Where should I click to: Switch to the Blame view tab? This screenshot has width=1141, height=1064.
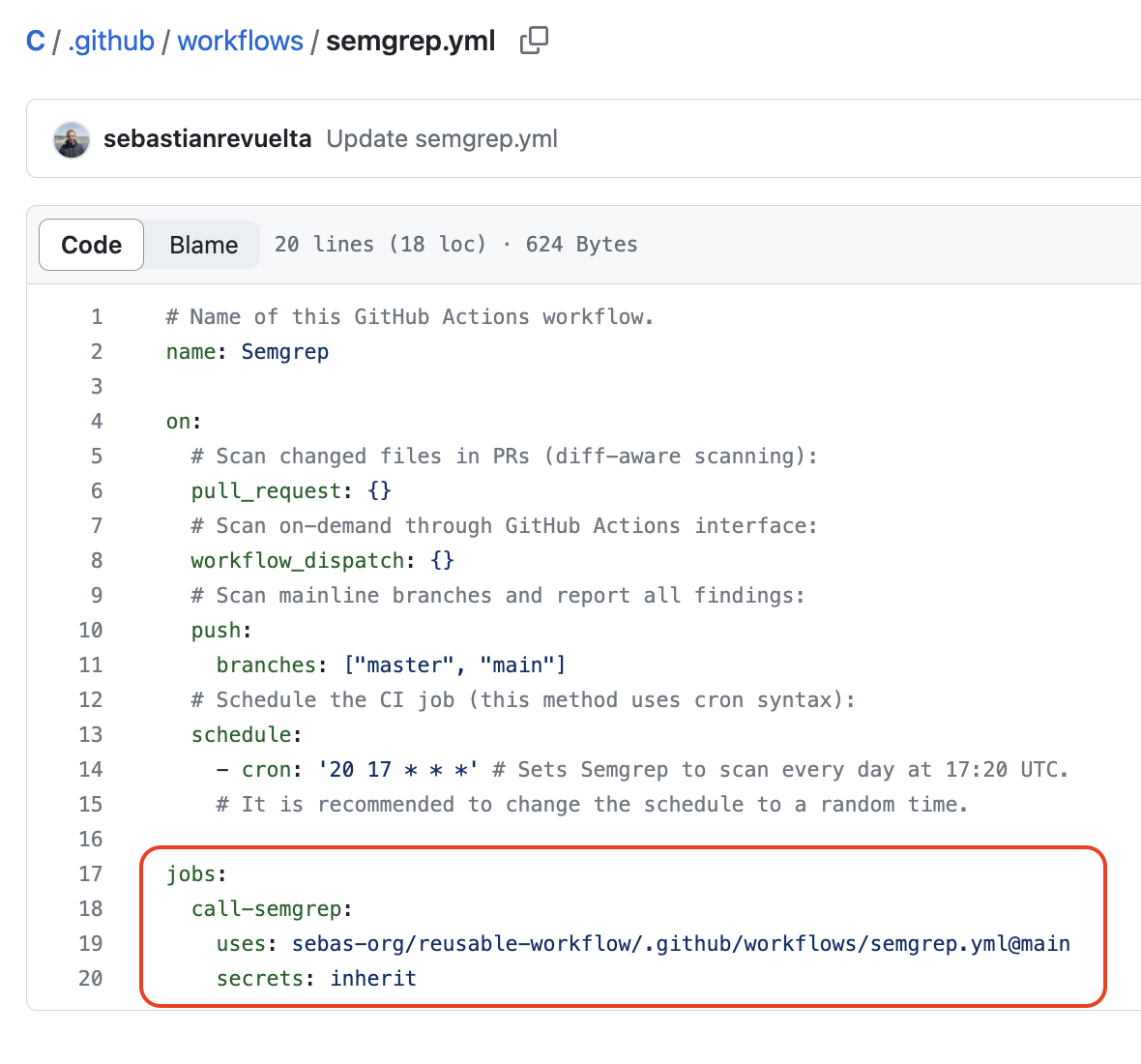pyautogui.click(x=203, y=245)
